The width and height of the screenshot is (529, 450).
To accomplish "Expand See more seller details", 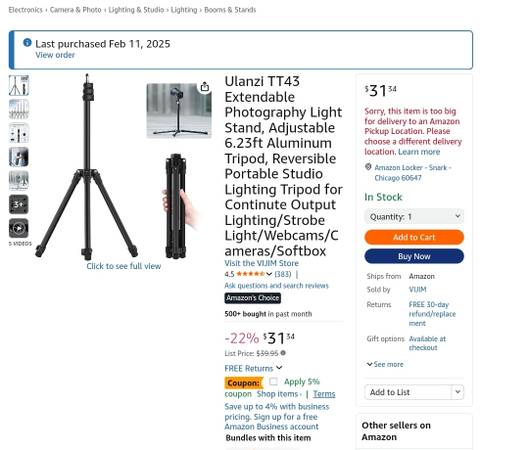I will 385,364.
